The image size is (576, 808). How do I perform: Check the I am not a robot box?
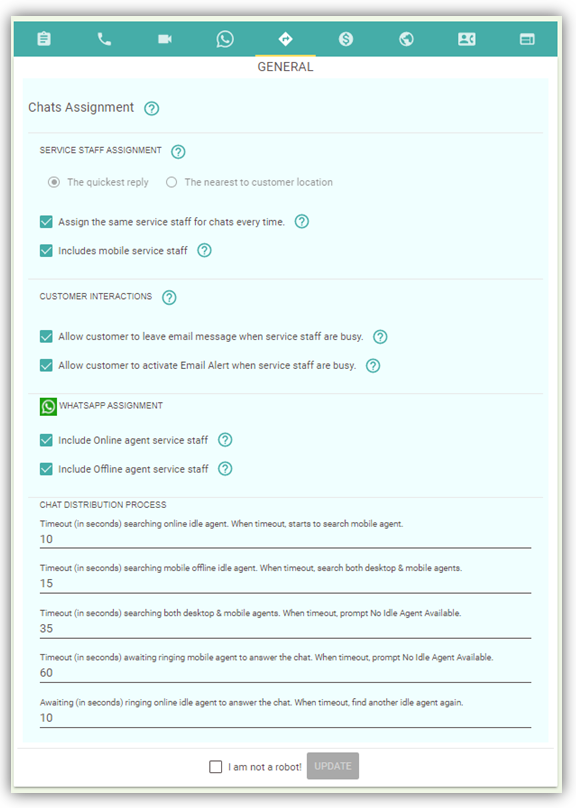click(x=215, y=766)
